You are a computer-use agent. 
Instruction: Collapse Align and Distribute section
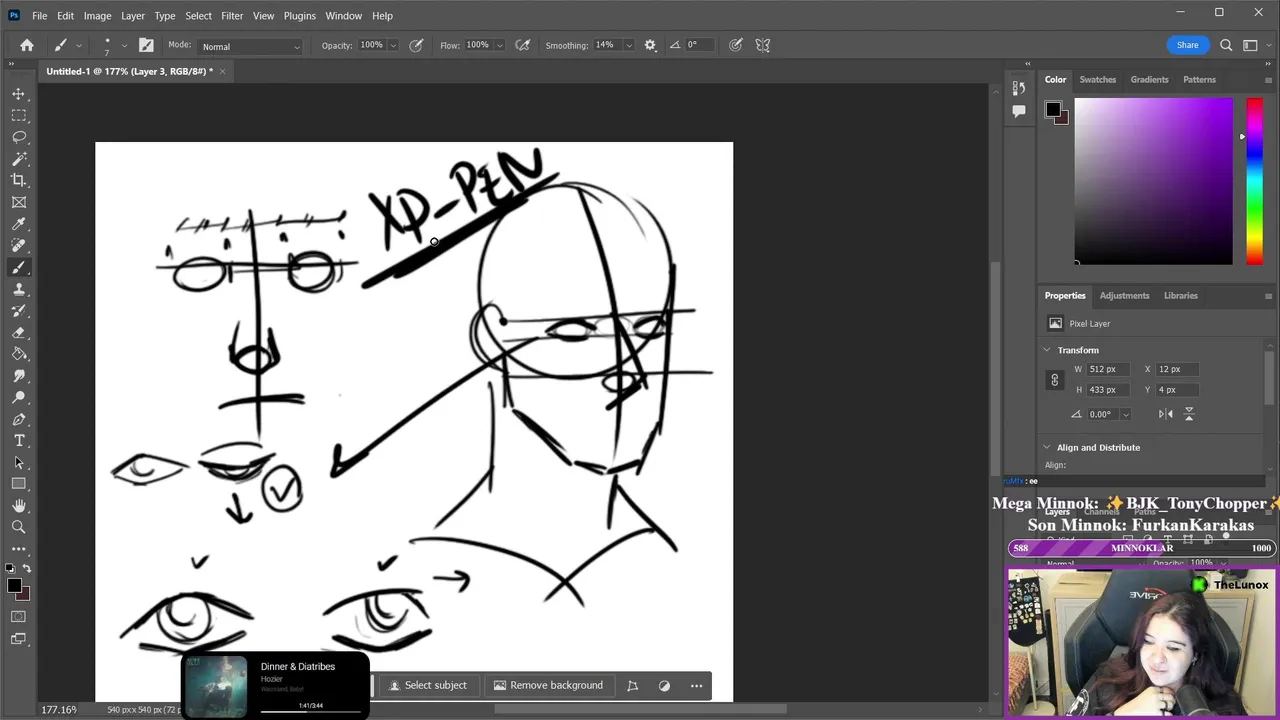1047,447
